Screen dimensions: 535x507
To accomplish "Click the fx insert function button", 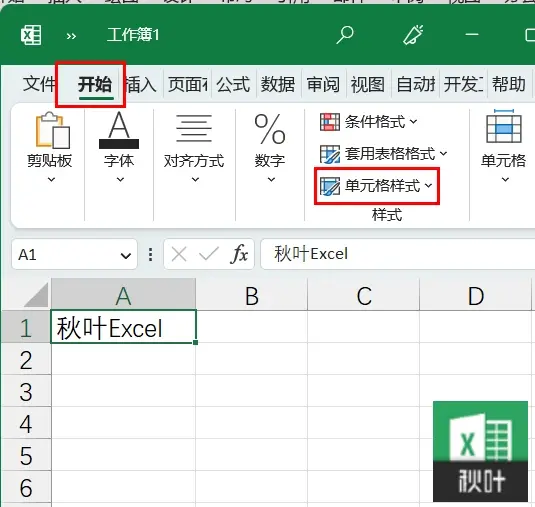I will [239, 254].
